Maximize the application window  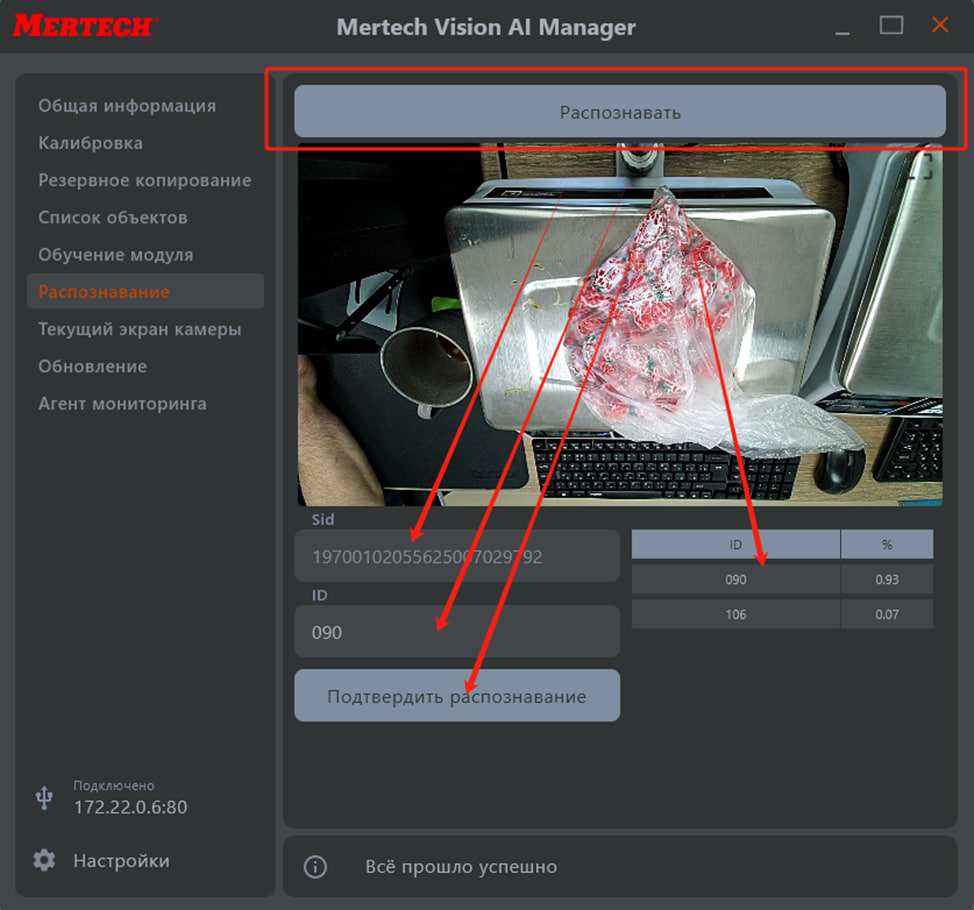(891, 26)
